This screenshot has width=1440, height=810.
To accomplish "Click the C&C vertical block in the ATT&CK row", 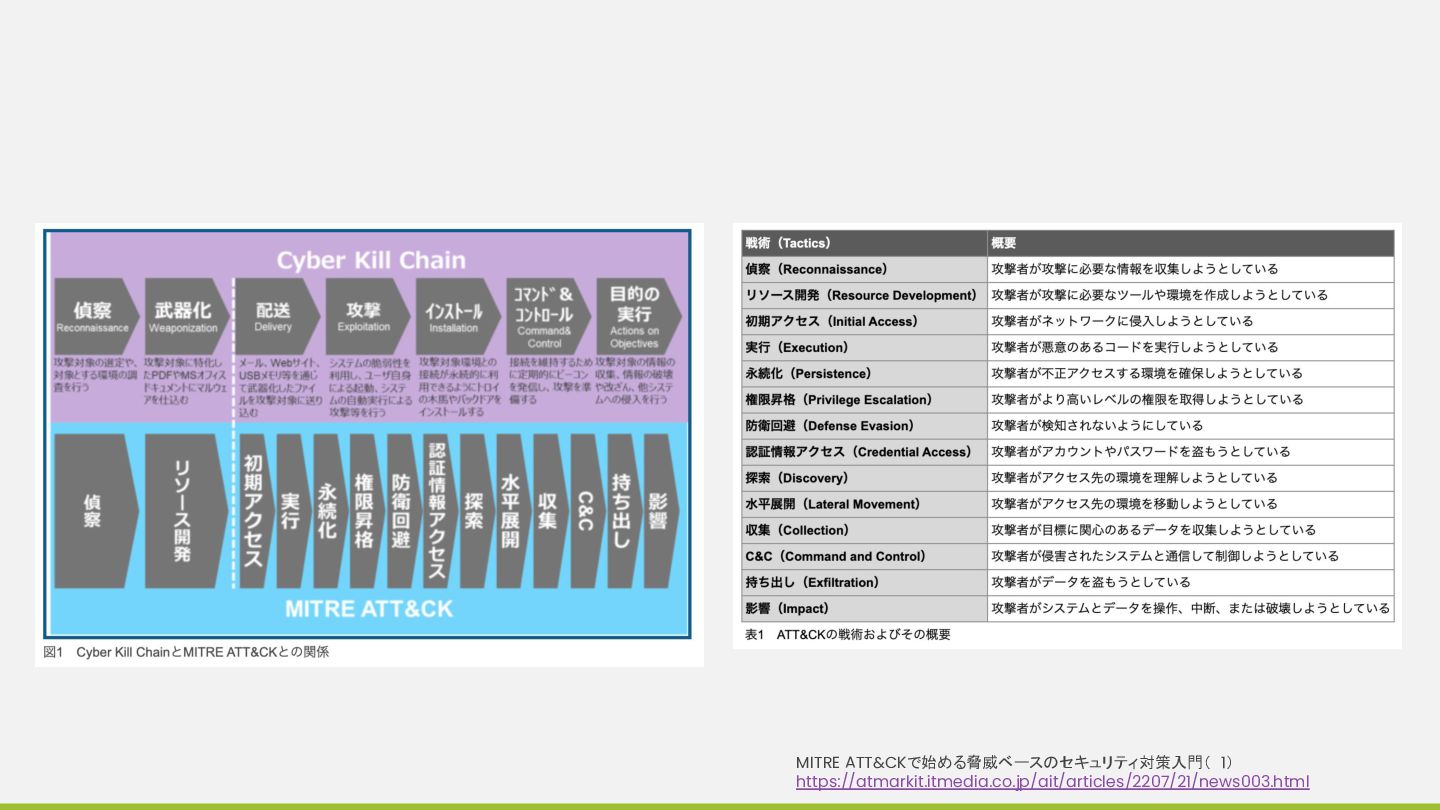I will (586, 511).
